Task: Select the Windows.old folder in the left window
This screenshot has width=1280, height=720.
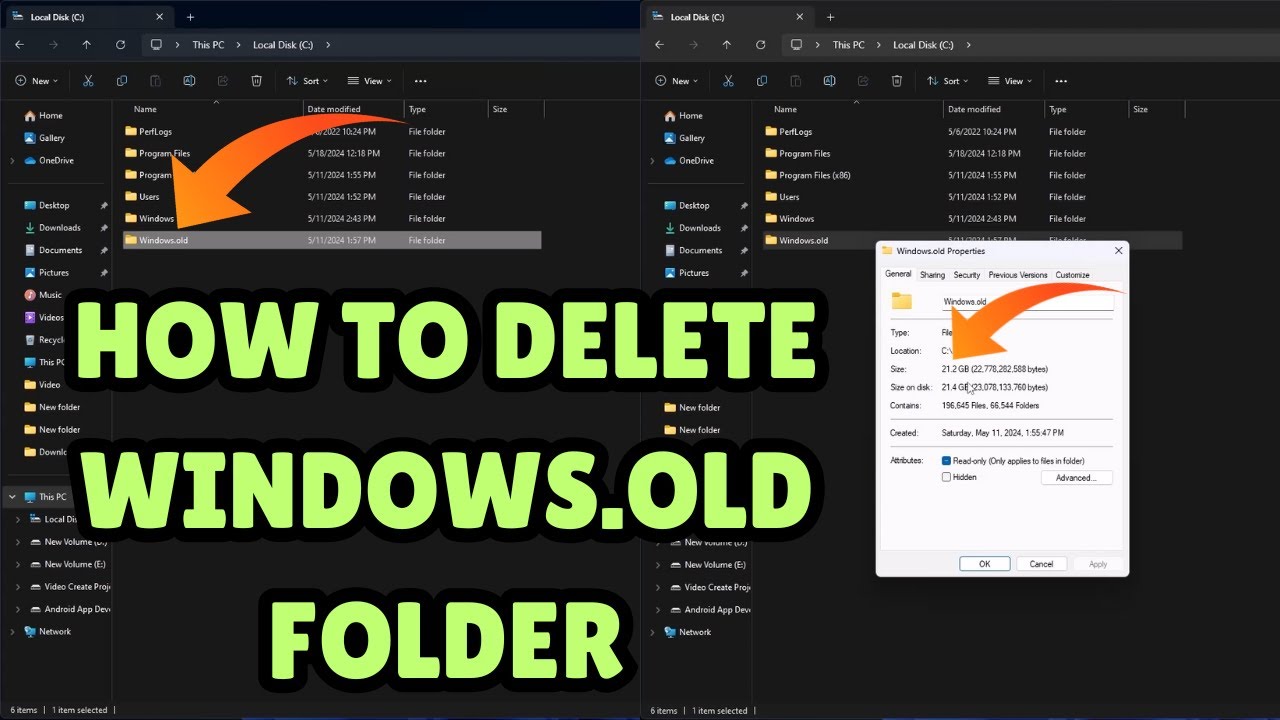Action: [332, 240]
